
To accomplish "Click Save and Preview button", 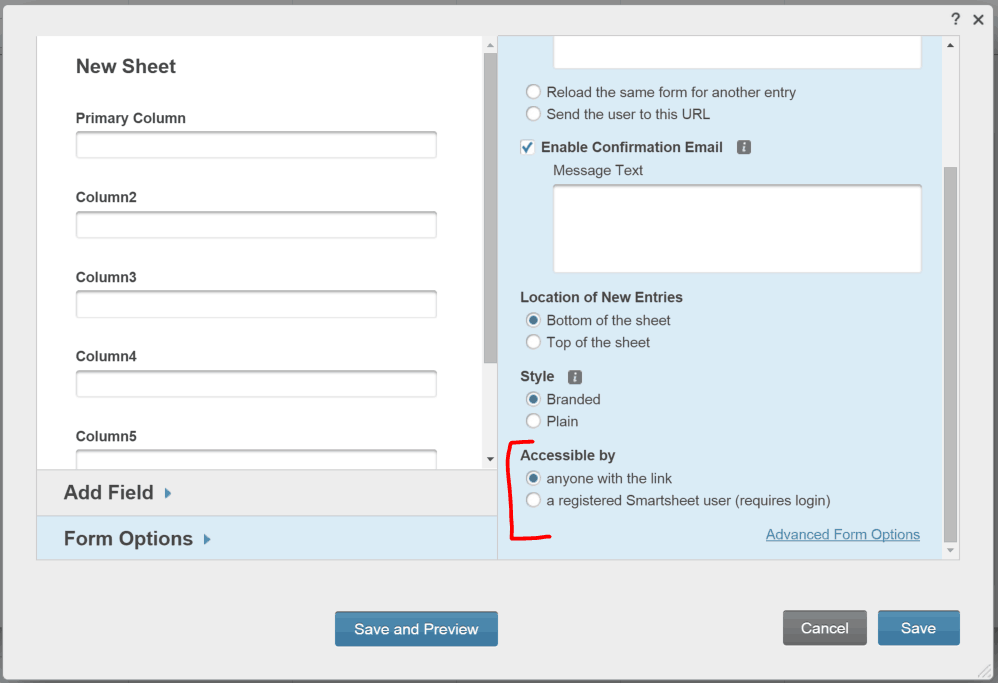I will pyautogui.click(x=416, y=629).
